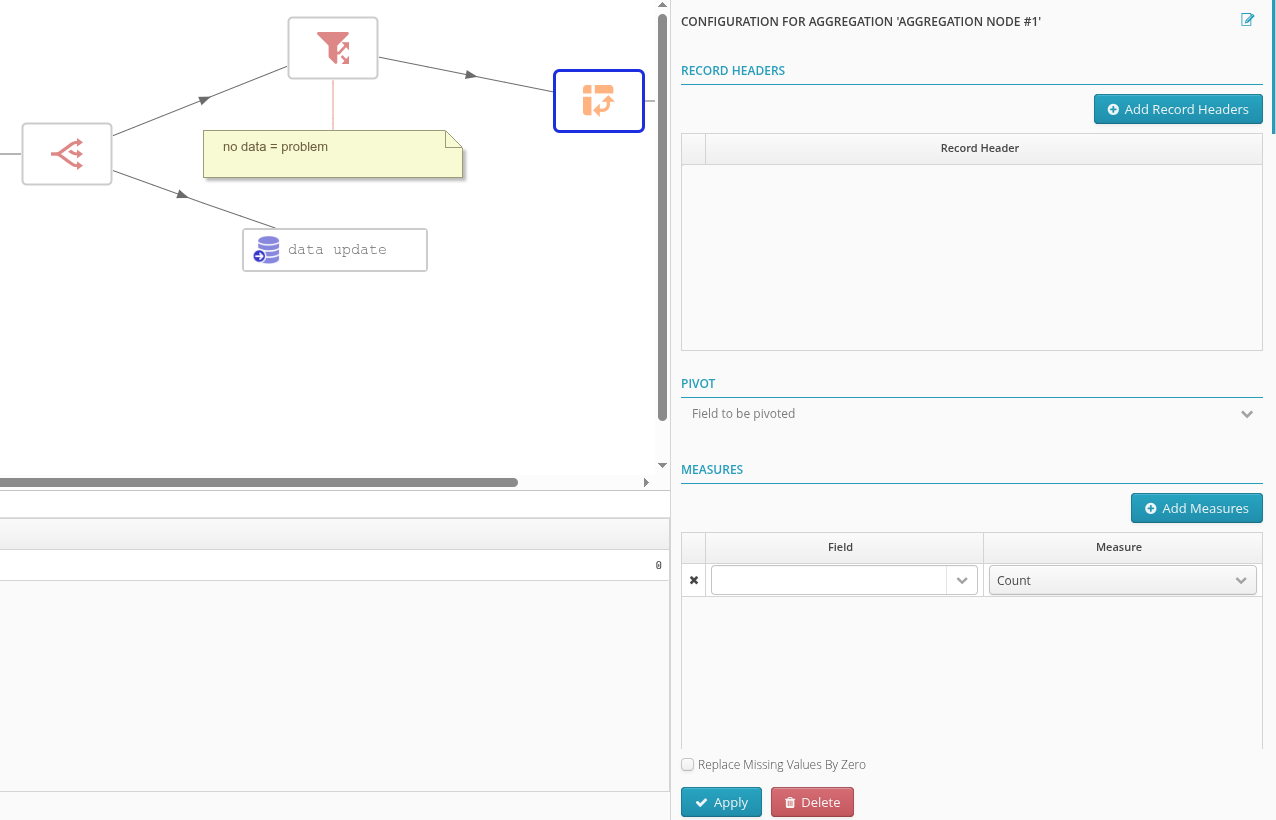Click the RECORD HEADERS section title
Screen dimensions: 1276x820
[x=733, y=71]
